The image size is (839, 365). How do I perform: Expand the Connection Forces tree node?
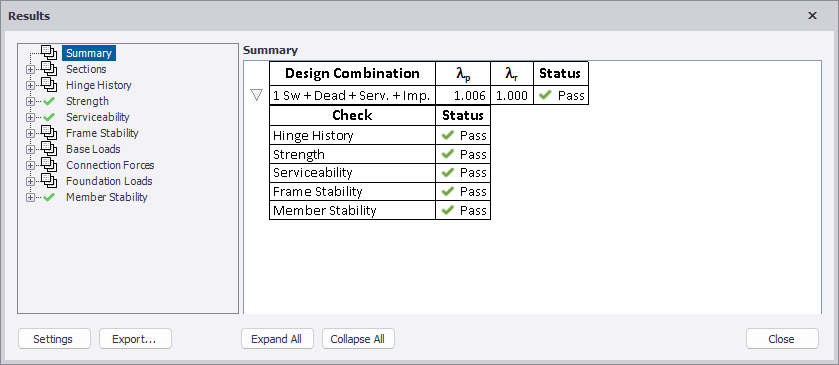[x=30, y=166]
